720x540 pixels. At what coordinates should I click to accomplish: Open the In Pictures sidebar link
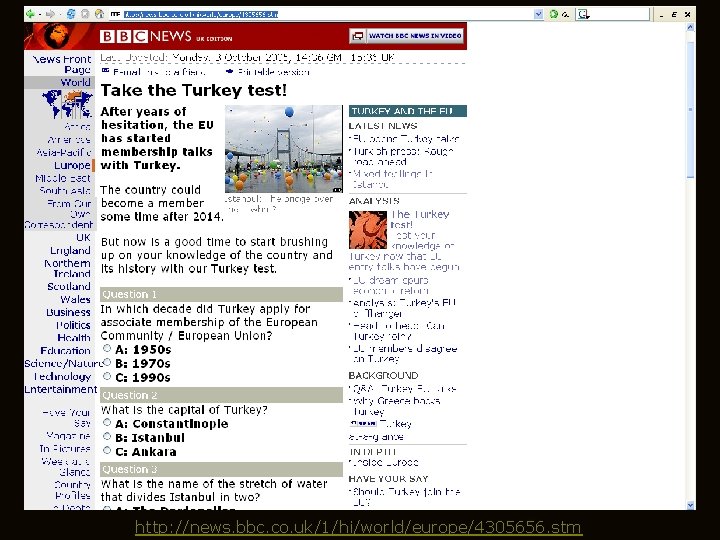65,448
